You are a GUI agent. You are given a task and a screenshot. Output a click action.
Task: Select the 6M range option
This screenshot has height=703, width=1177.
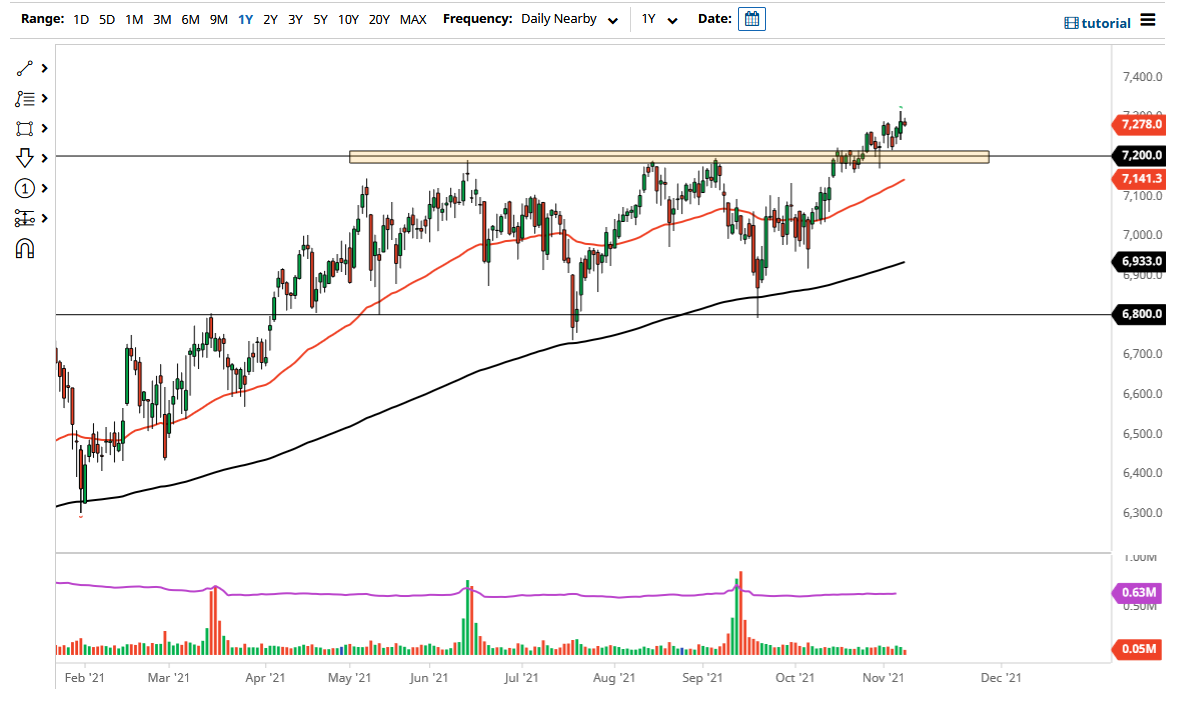click(190, 19)
